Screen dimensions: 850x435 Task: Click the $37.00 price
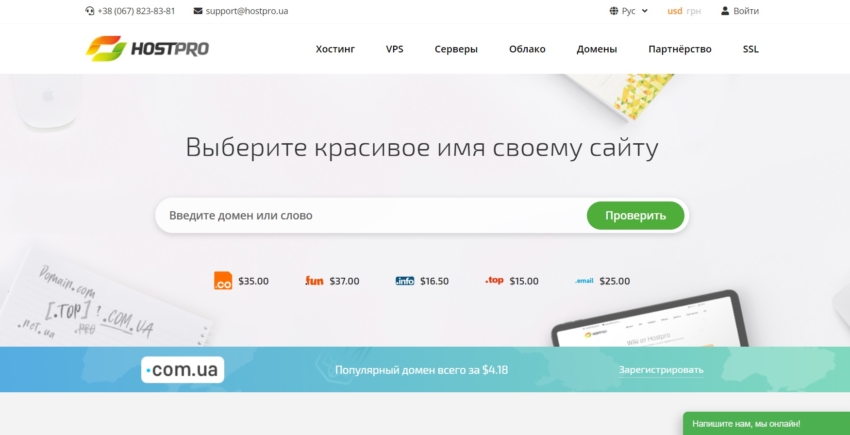[x=344, y=281]
